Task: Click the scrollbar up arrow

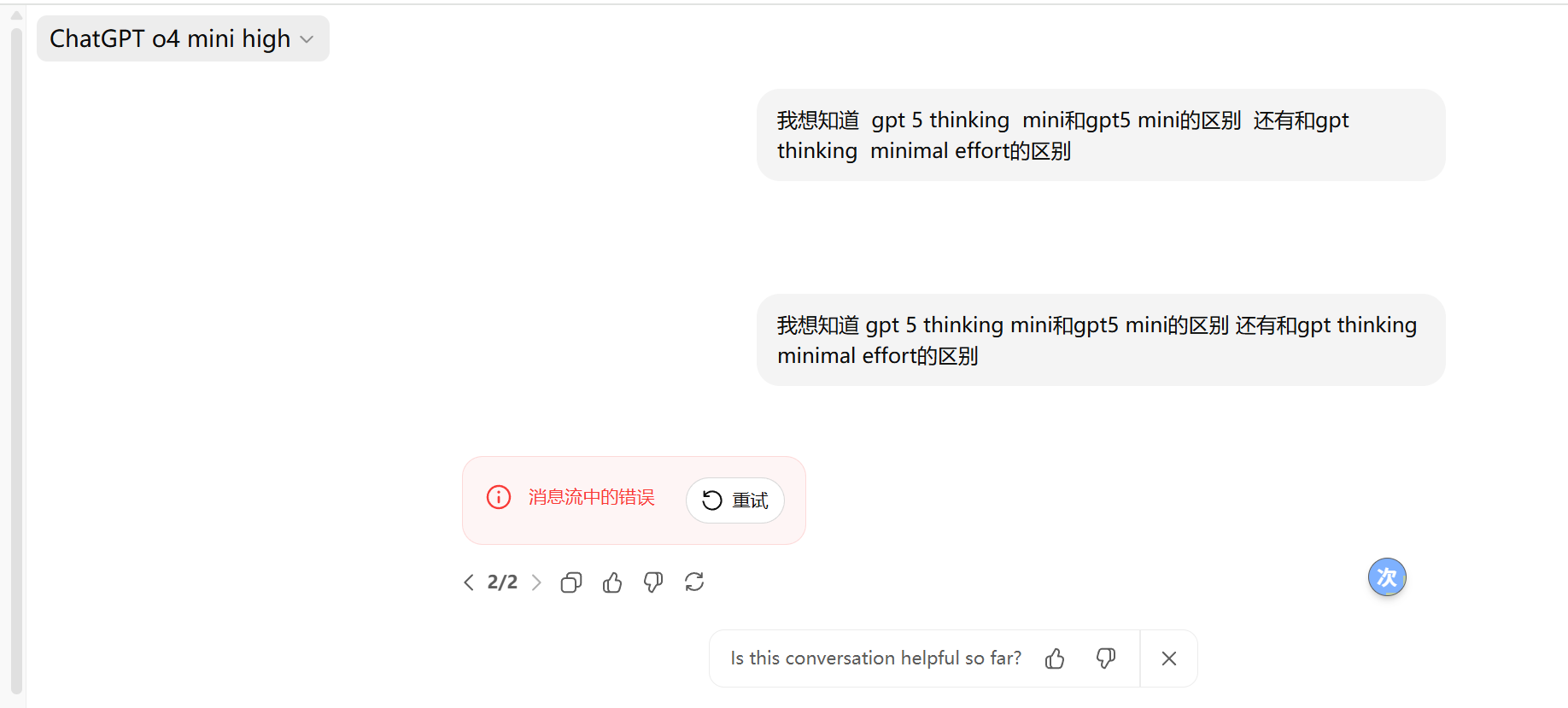Action: 16,15
